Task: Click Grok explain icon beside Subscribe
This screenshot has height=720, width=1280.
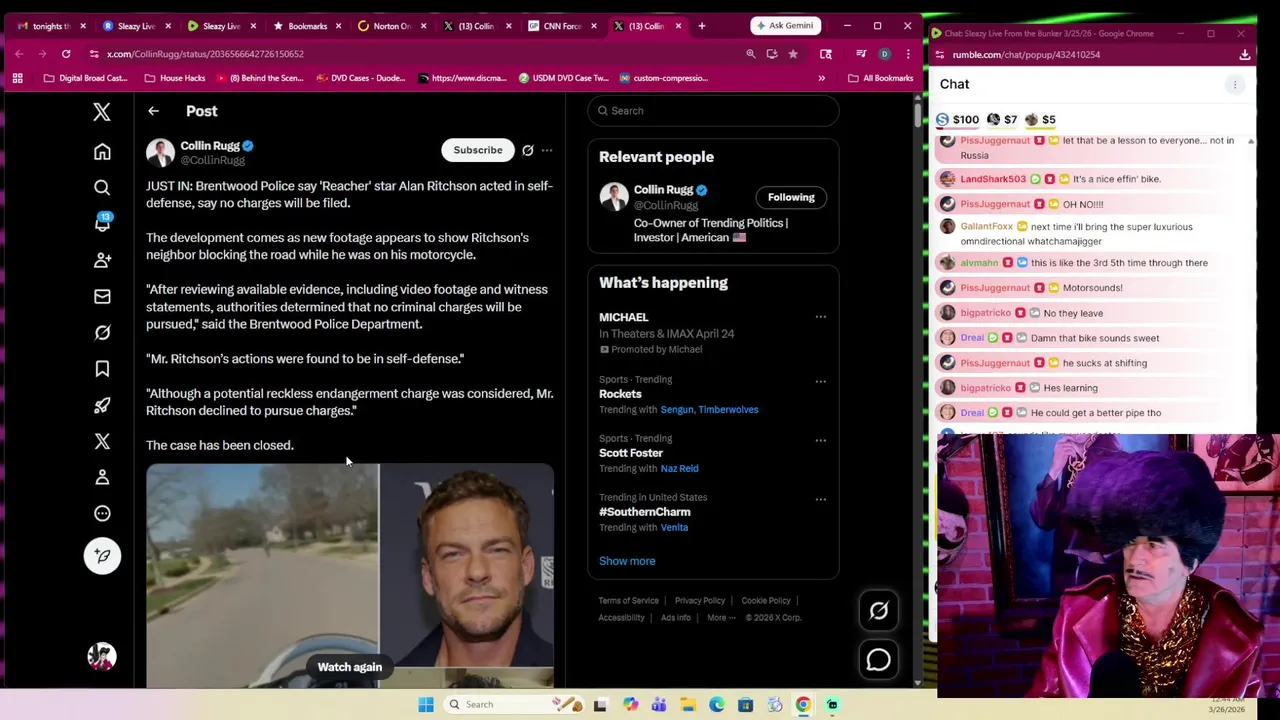Action: (528, 150)
